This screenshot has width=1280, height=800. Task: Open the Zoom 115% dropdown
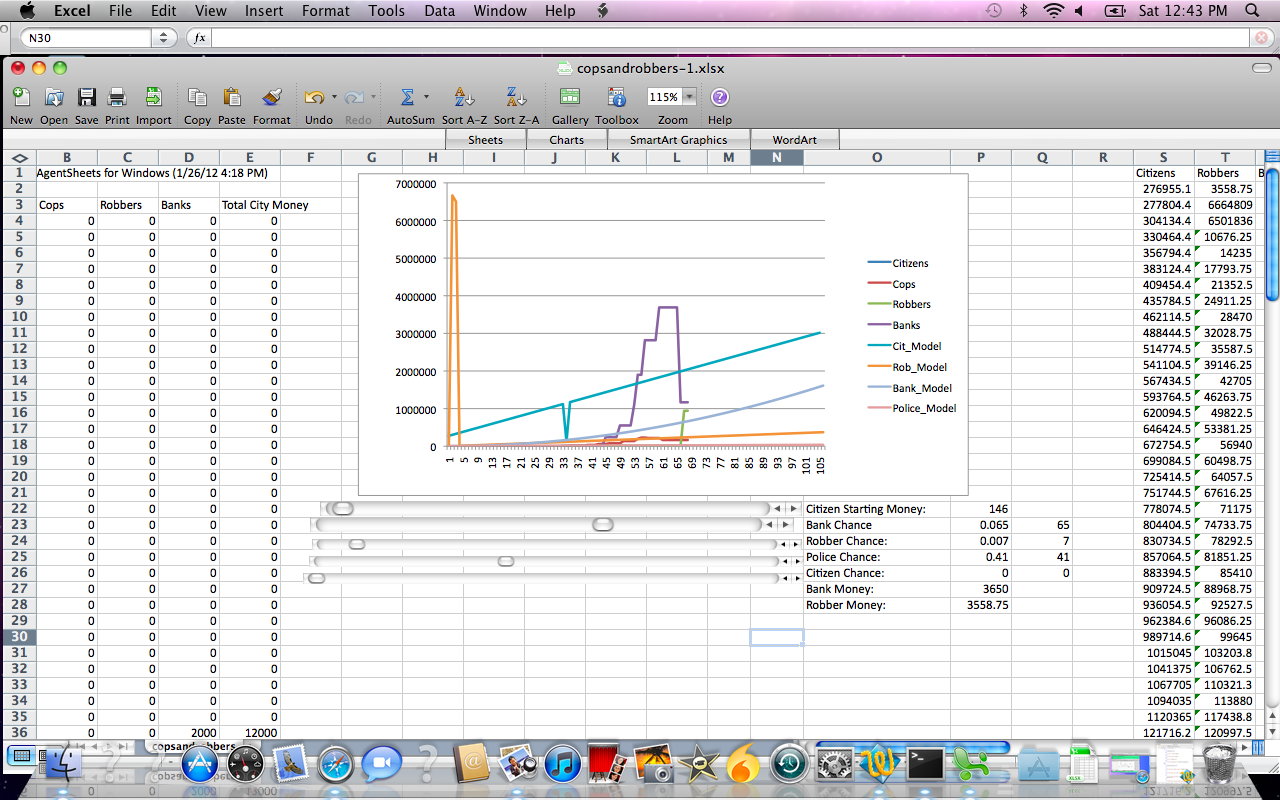(x=690, y=97)
